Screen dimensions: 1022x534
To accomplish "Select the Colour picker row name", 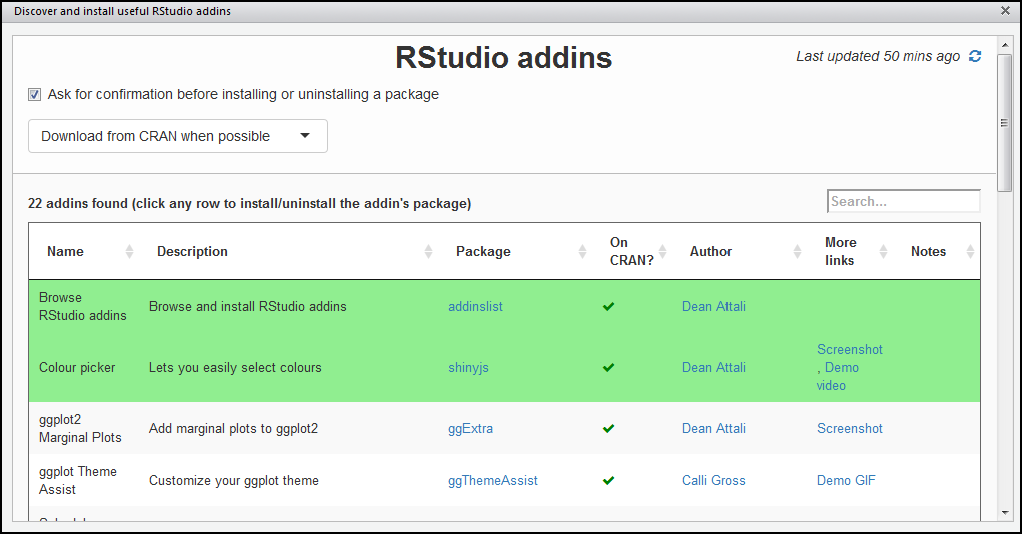I will pyautogui.click(x=77, y=368).
